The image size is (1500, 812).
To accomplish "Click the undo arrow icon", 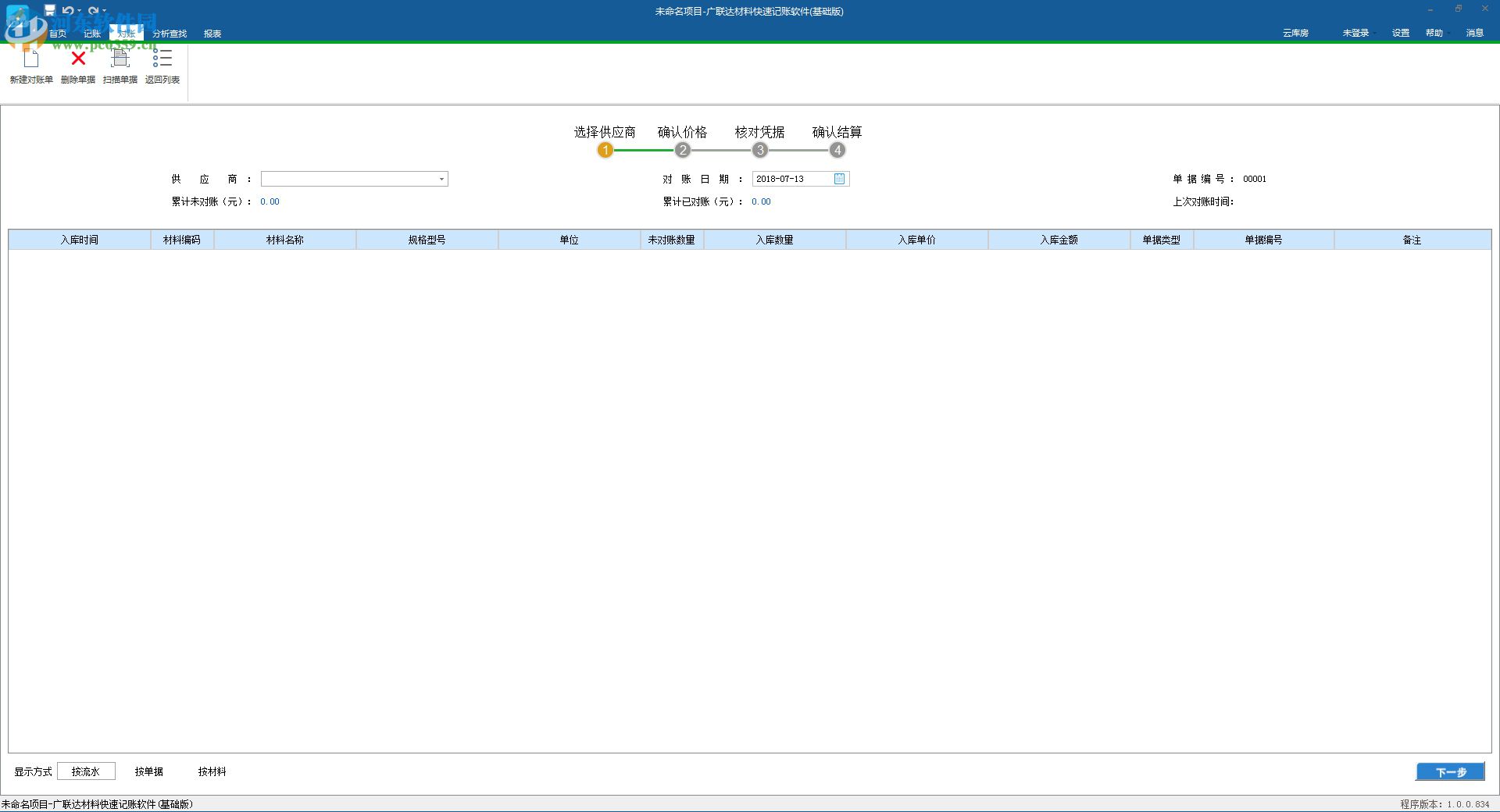I will (68, 11).
